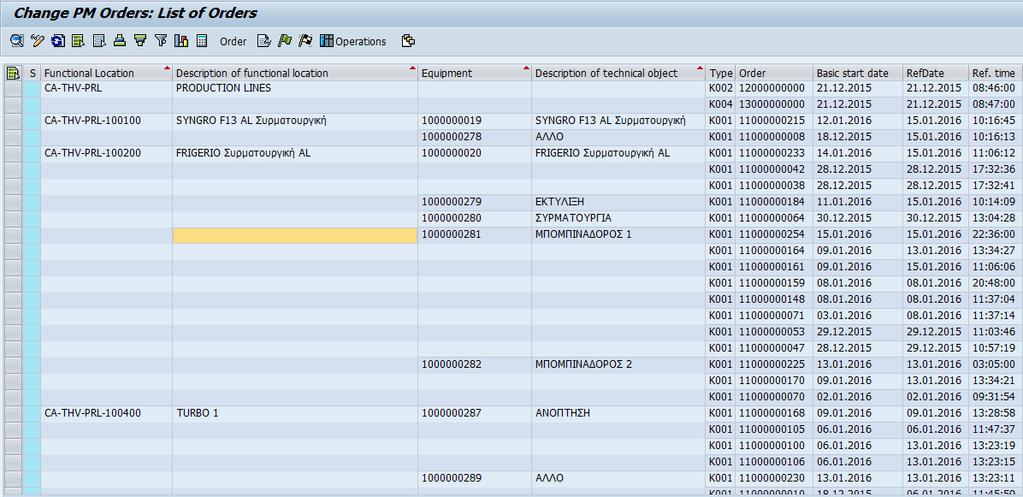Click equipment number 1000000289
The height and width of the screenshot is (497, 1023).
coord(451,479)
